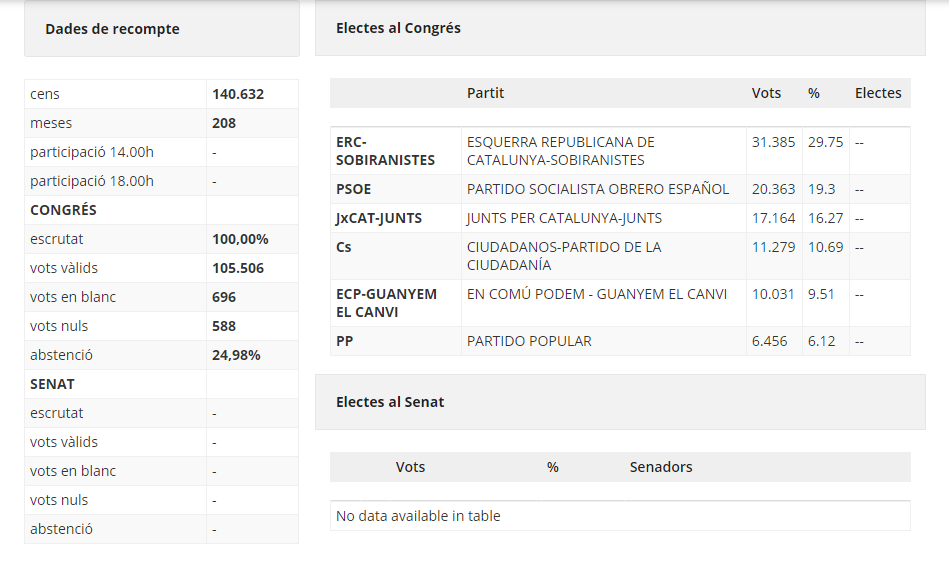Sort by Electes column header
Image resolution: width=949 pixels, height=567 pixels.
[880, 93]
